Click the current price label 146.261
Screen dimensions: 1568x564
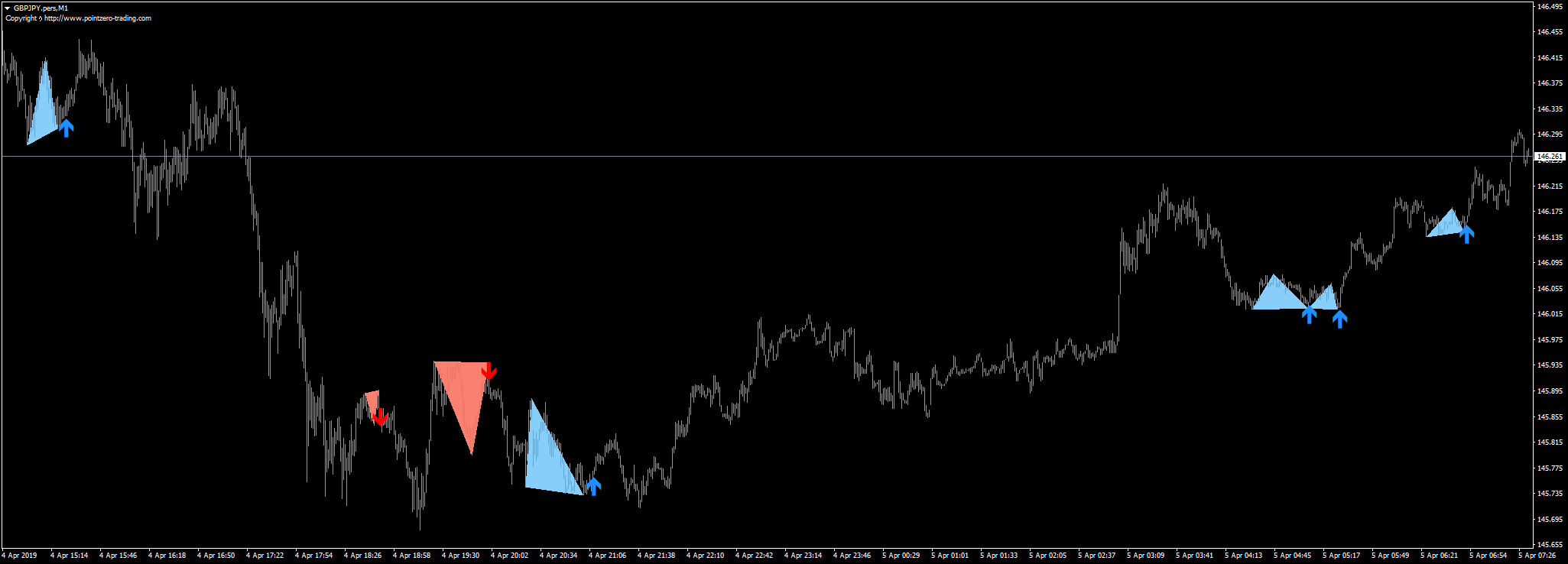[x=1549, y=156]
